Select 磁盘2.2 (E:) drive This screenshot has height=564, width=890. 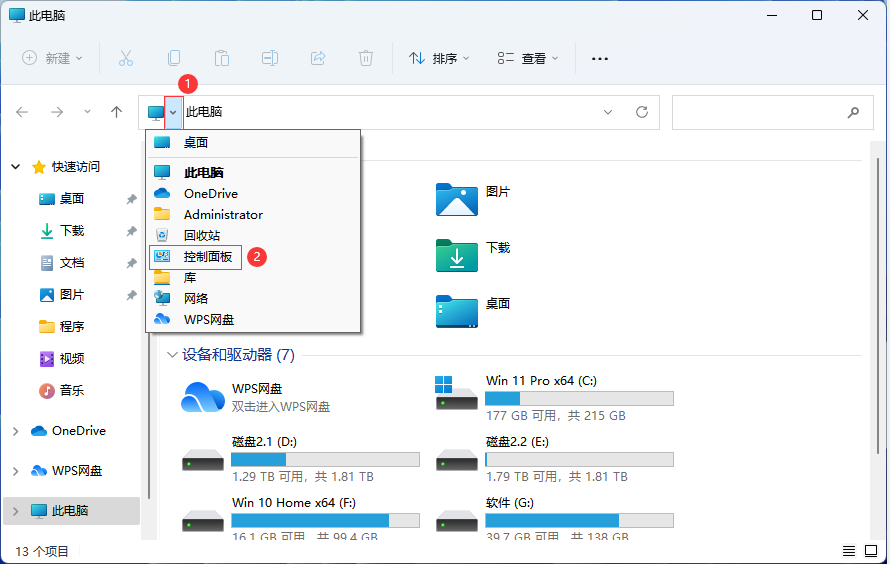click(555, 459)
